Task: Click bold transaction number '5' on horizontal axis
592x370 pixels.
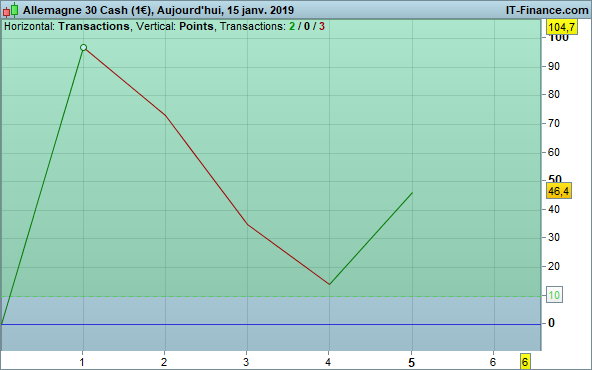Action: tap(412, 363)
